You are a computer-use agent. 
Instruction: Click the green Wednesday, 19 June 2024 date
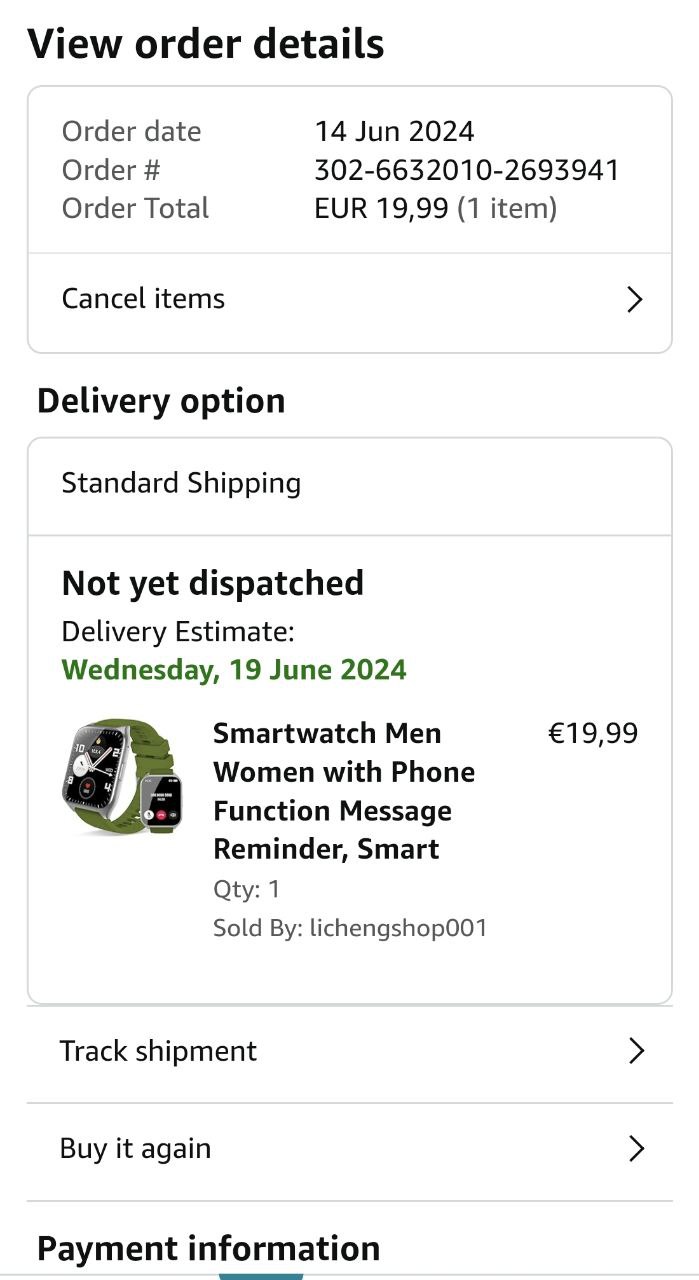point(234,669)
